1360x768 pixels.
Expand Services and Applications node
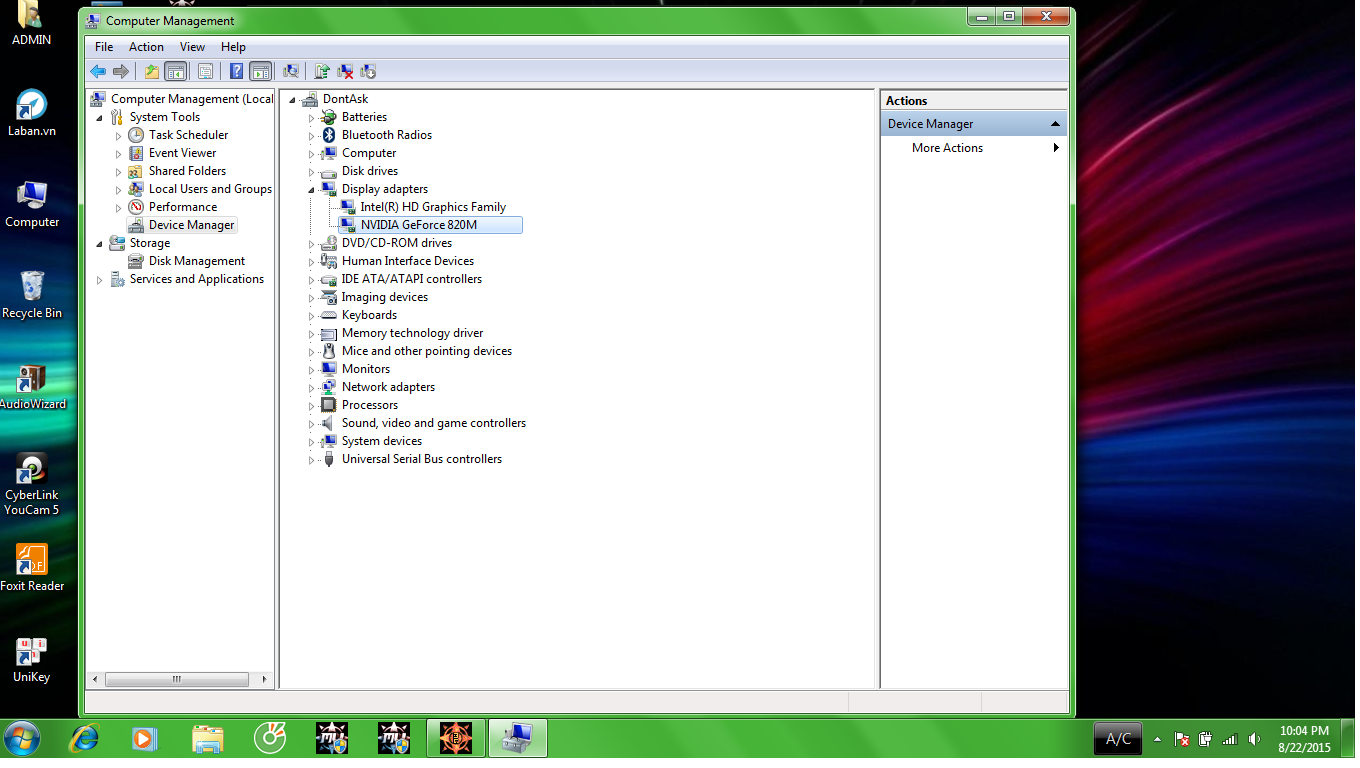click(100, 279)
